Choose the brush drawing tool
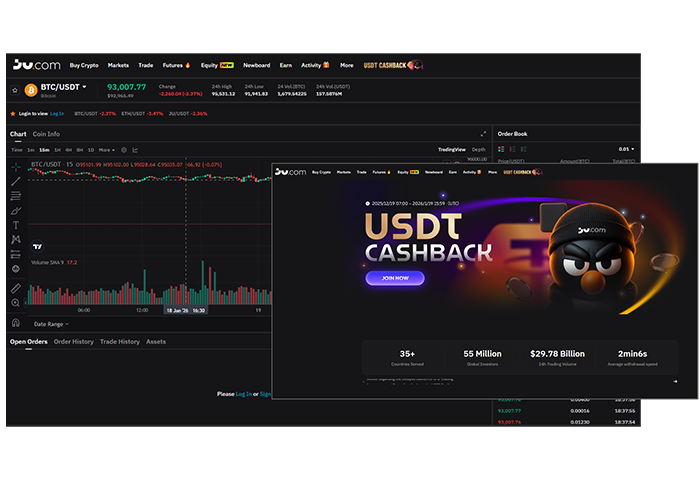 click(16, 211)
